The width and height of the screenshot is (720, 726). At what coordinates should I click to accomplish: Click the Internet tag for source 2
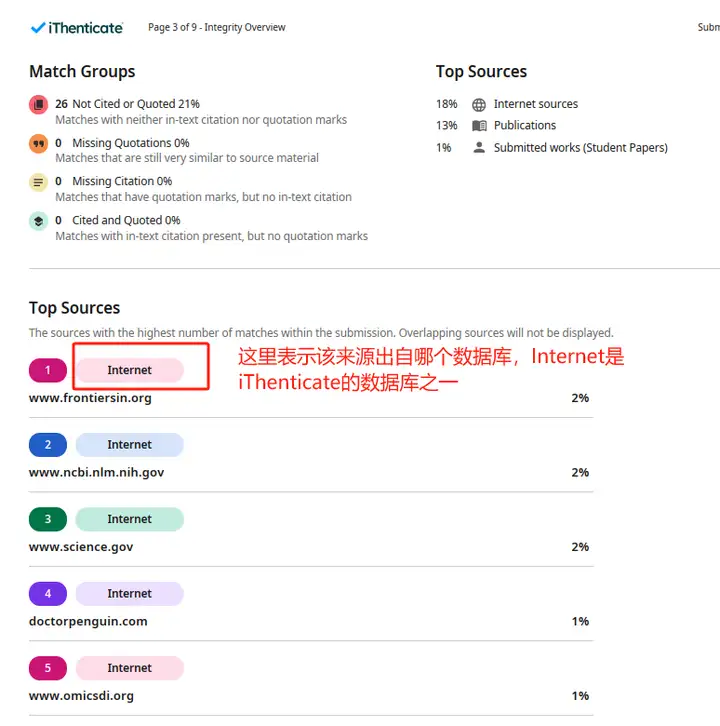click(x=130, y=445)
